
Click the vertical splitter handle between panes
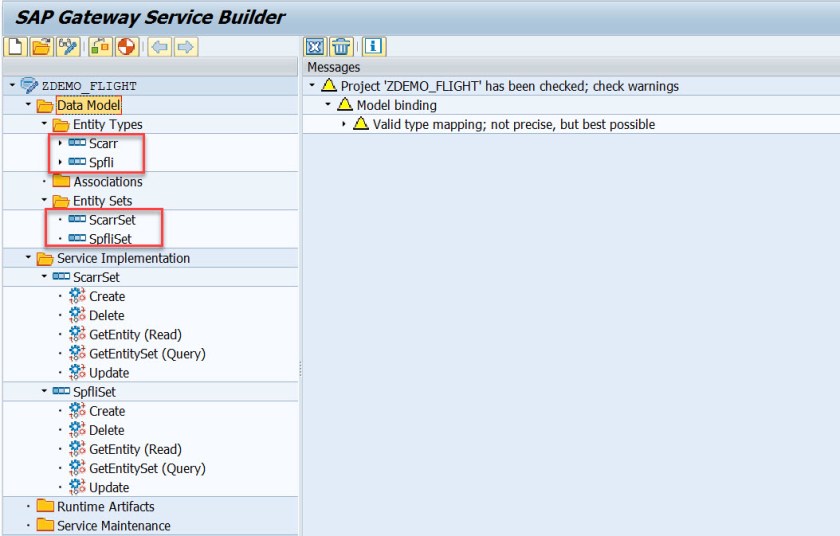pyautogui.click(x=301, y=368)
